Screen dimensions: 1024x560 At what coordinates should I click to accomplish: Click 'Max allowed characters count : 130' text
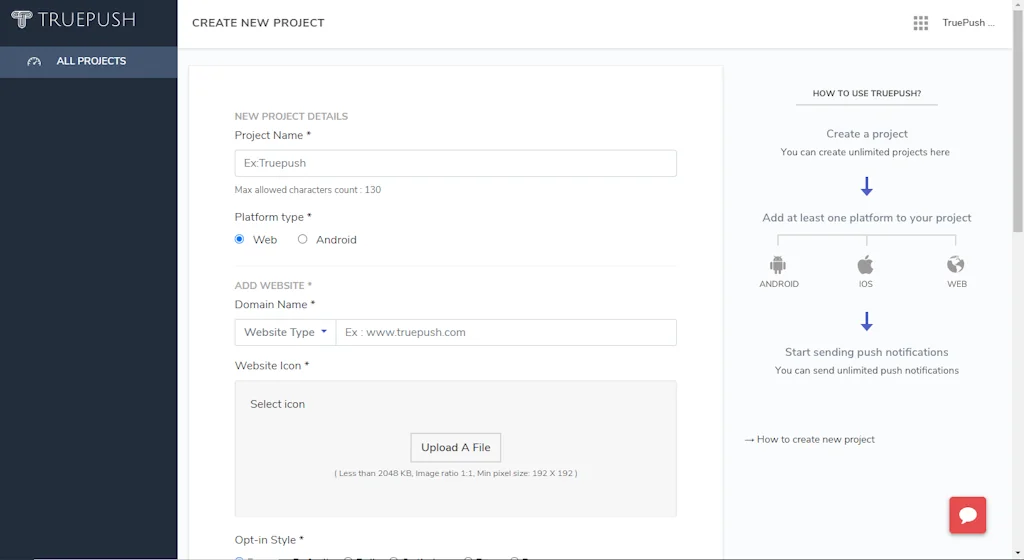308,190
